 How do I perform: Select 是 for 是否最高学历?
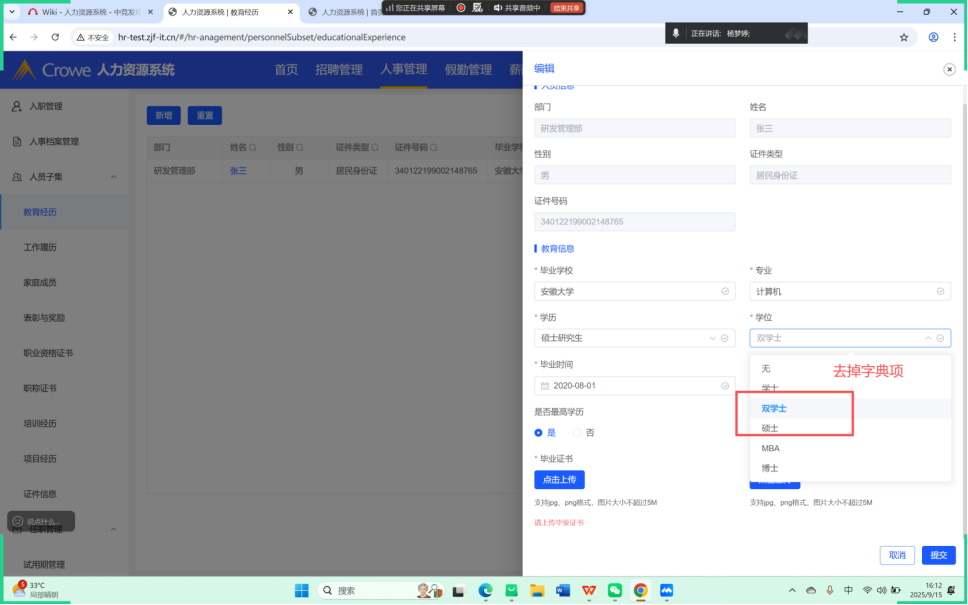[538, 433]
